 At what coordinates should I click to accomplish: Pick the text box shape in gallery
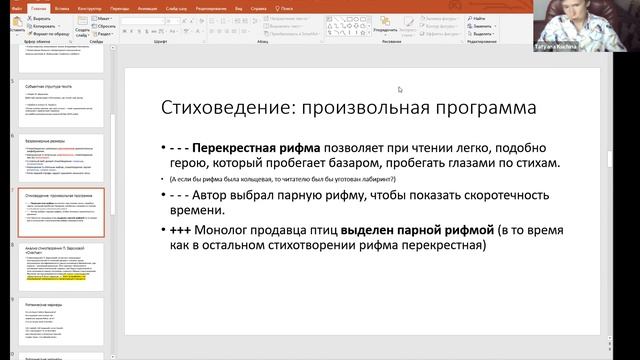pos(329,19)
